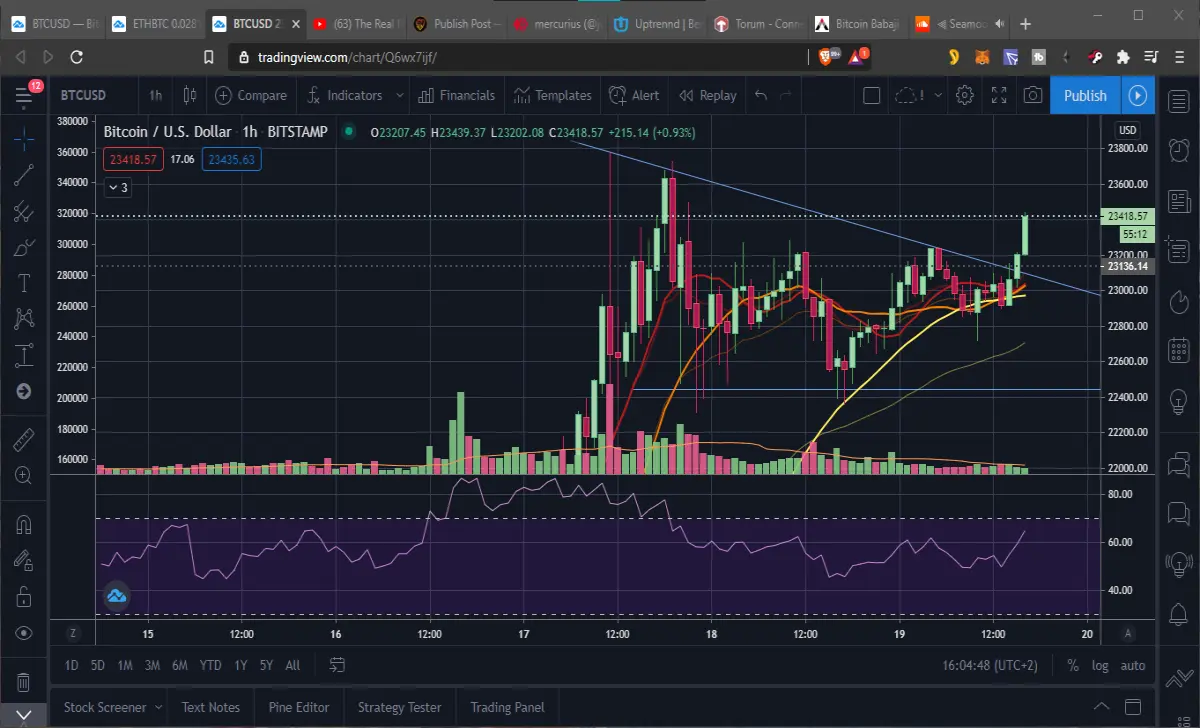Open the calendar in right sidebar
Viewport: 1200px width, 728px height.
click(x=1179, y=350)
